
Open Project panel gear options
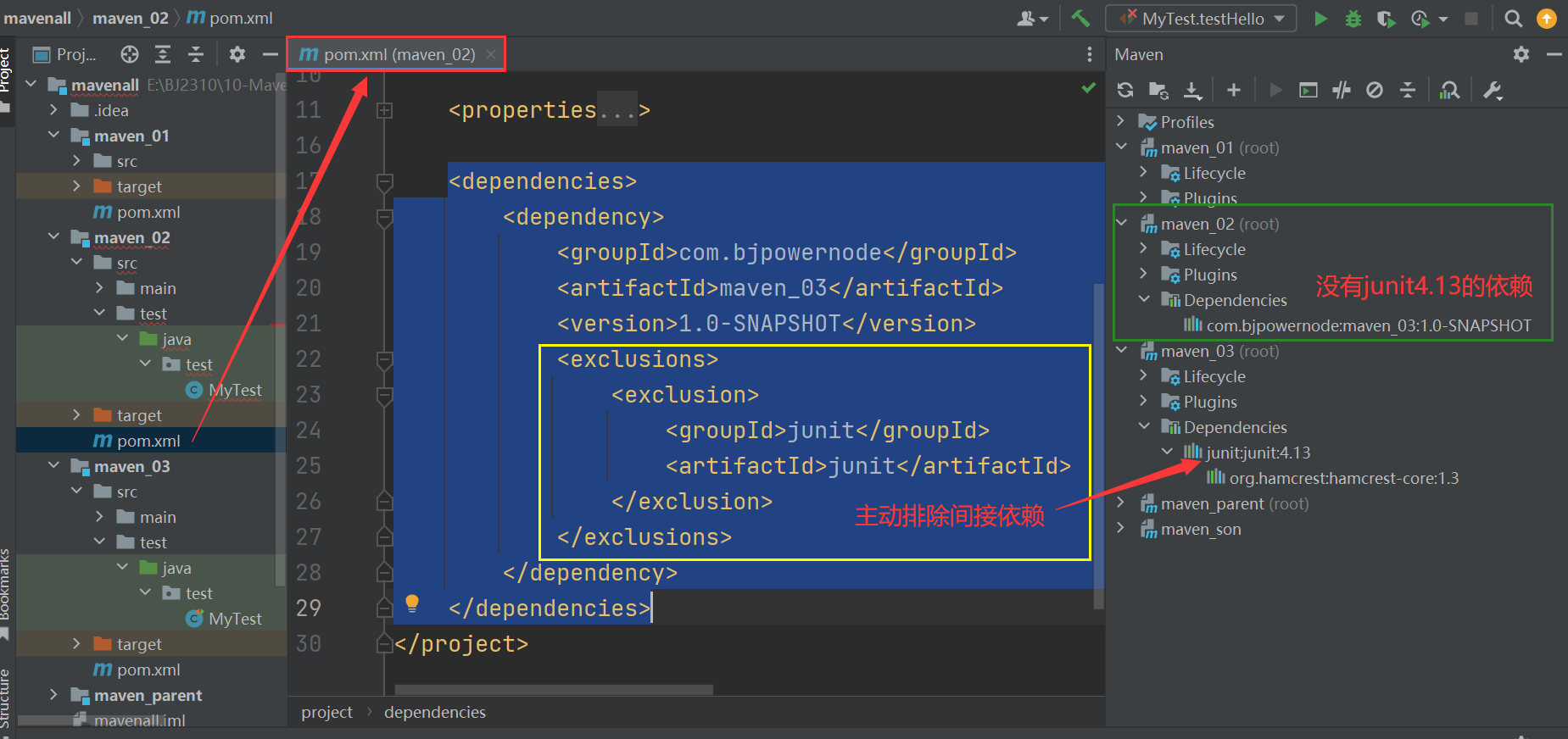237,54
